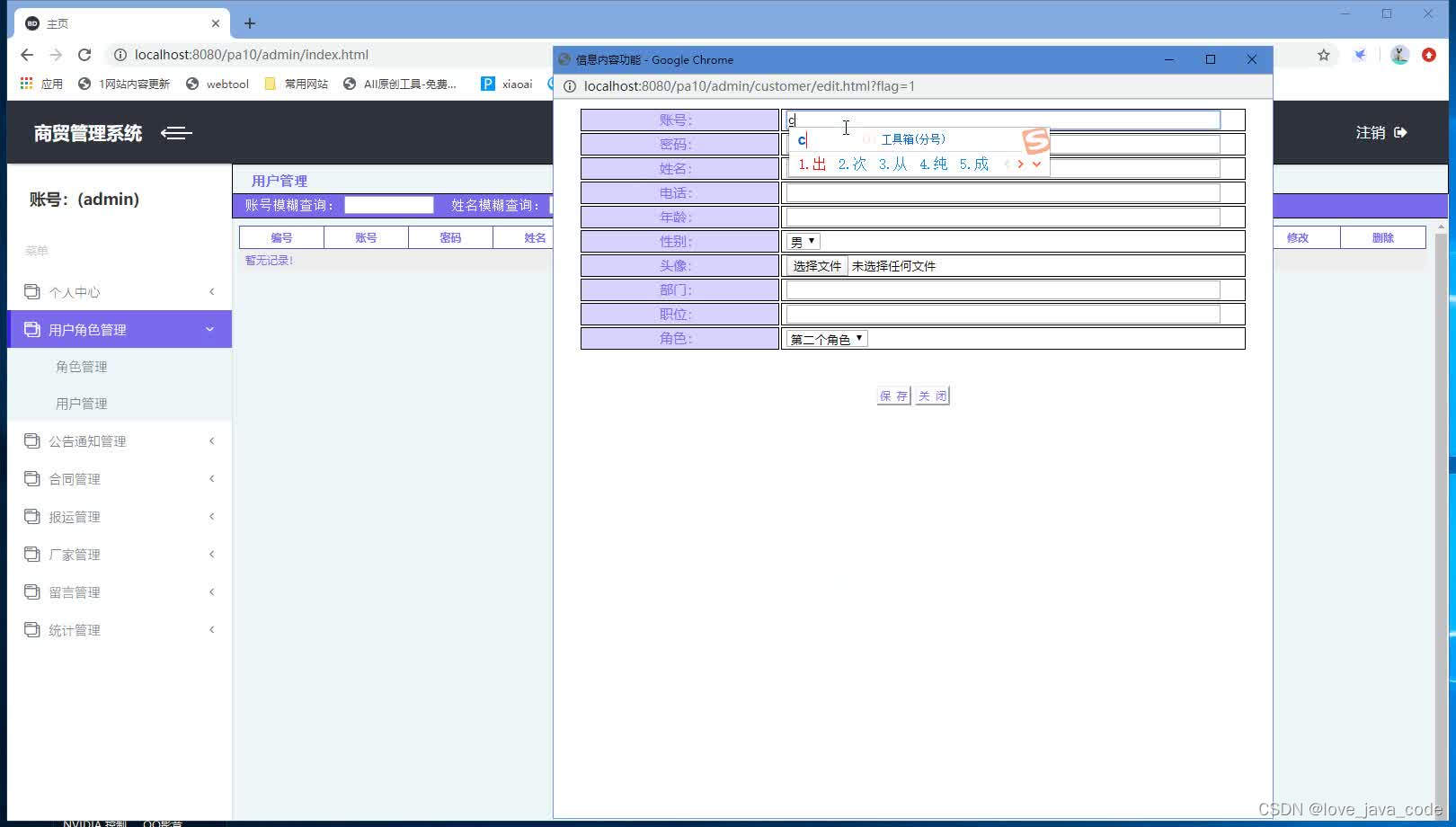Select the 统计管理 menu entry
The width and height of the screenshot is (1456, 827).
coord(120,629)
